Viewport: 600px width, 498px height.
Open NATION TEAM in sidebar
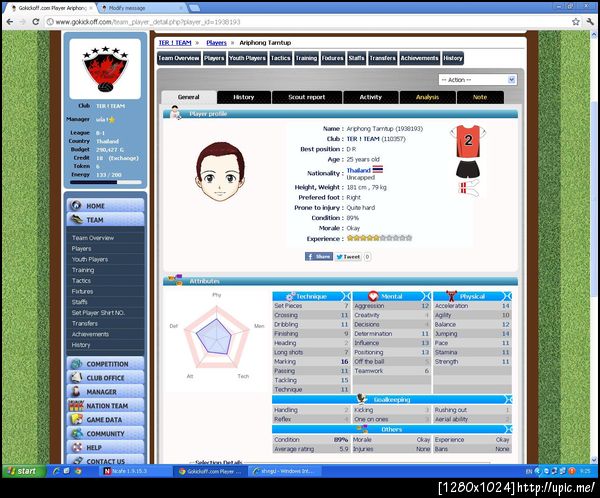point(106,405)
